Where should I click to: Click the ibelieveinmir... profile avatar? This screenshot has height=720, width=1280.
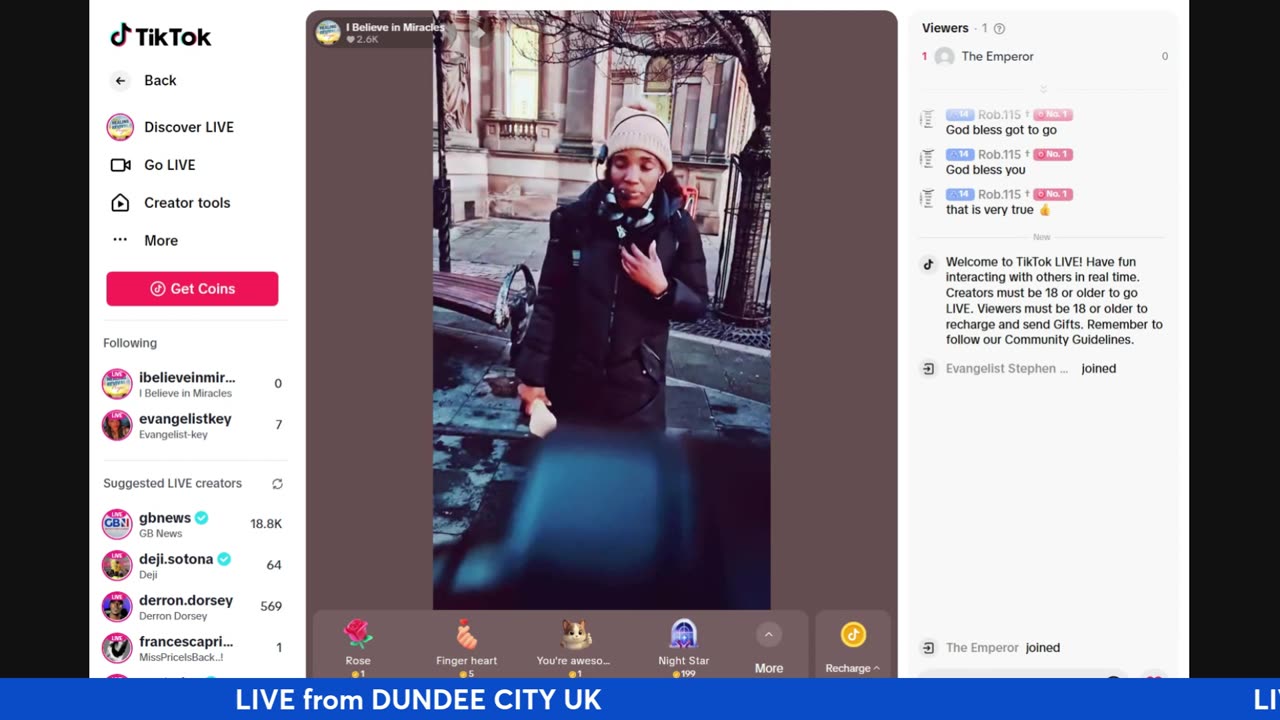point(117,384)
